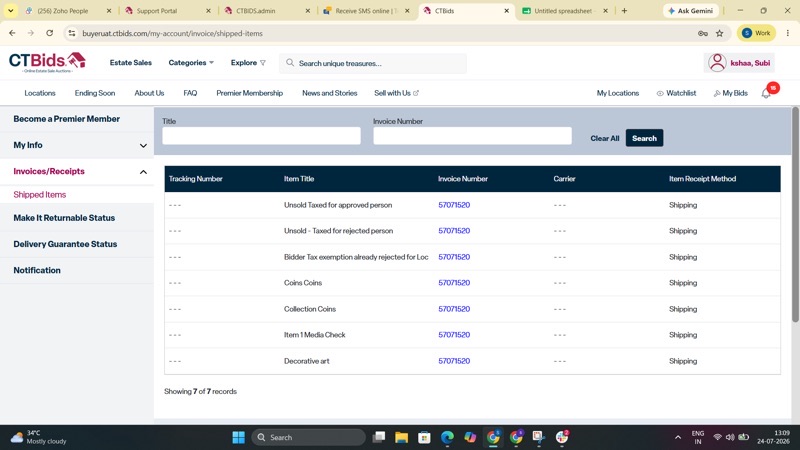
Task: Open Microsoft Store from the taskbar
Action: coord(424,437)
